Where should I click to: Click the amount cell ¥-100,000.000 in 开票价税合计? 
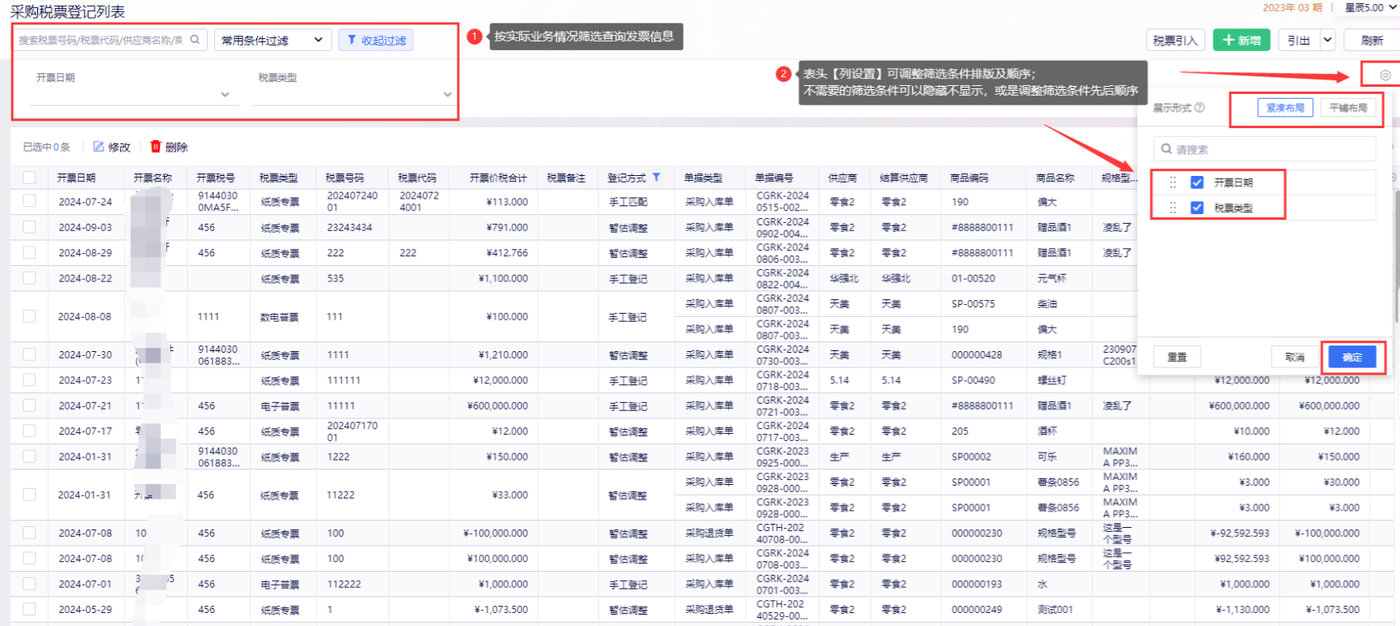tap(496, 533)
